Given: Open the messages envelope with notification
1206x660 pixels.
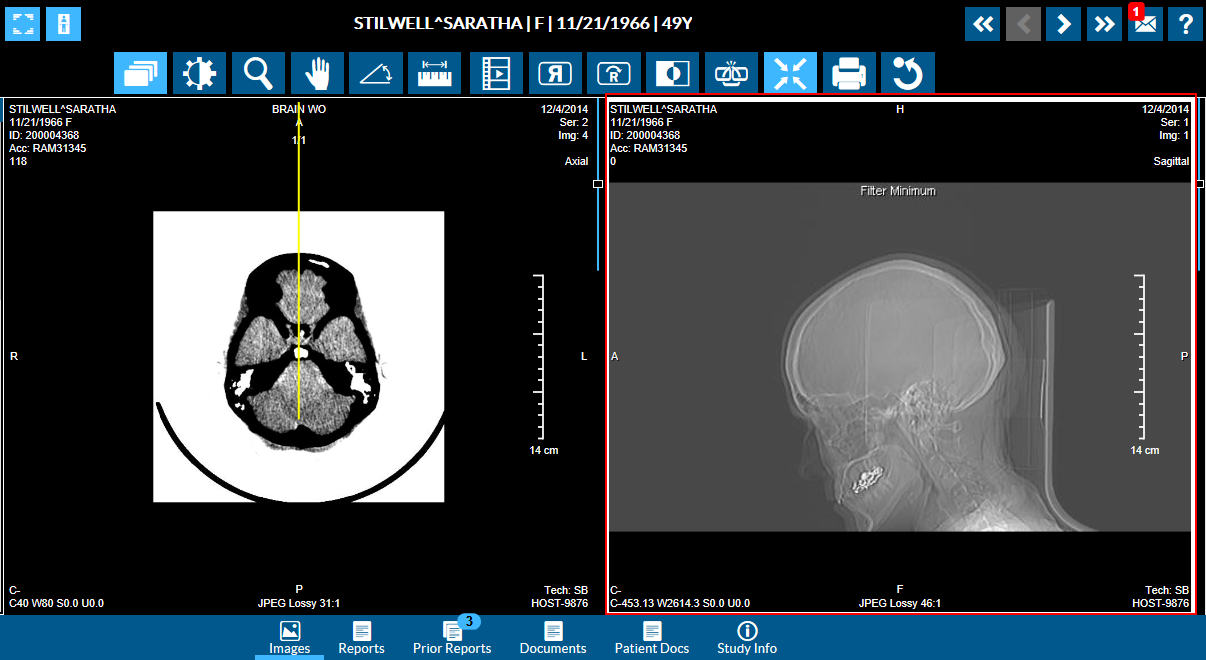Looking at the screenshot, I should point(1145,24).
